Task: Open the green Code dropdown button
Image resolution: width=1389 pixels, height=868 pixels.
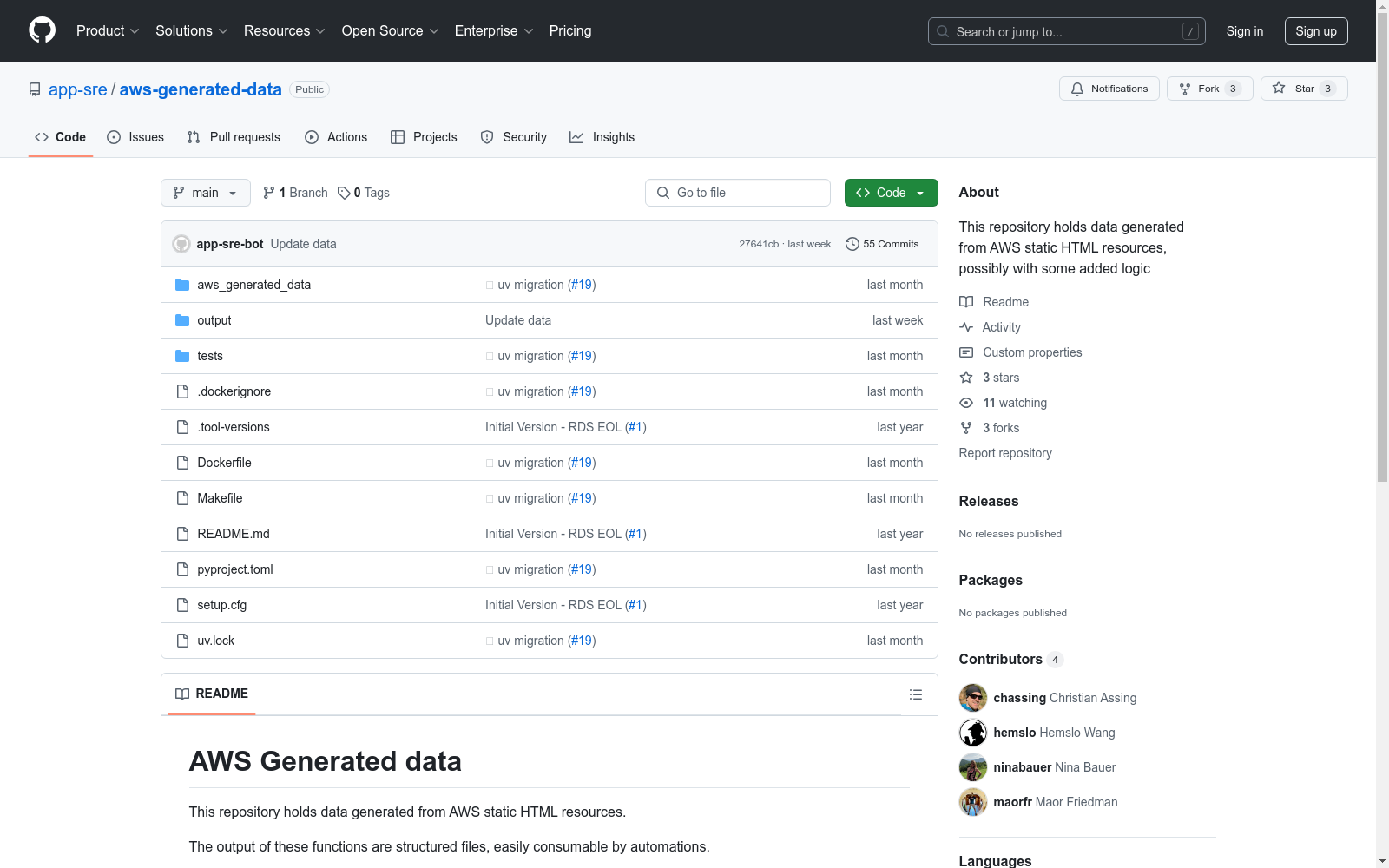Action: point(891,193)
